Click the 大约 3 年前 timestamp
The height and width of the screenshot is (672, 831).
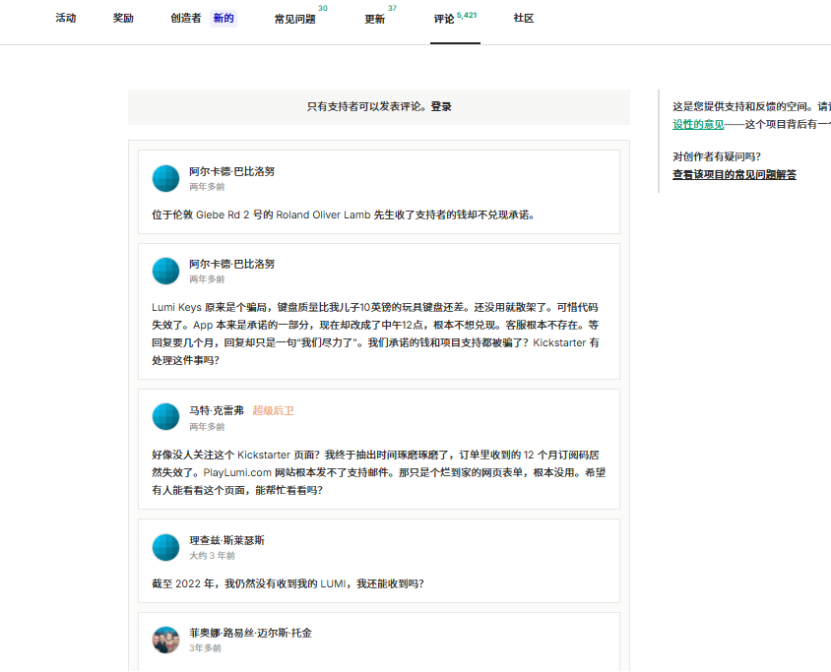pyautogui.click(x=212, y=555)
